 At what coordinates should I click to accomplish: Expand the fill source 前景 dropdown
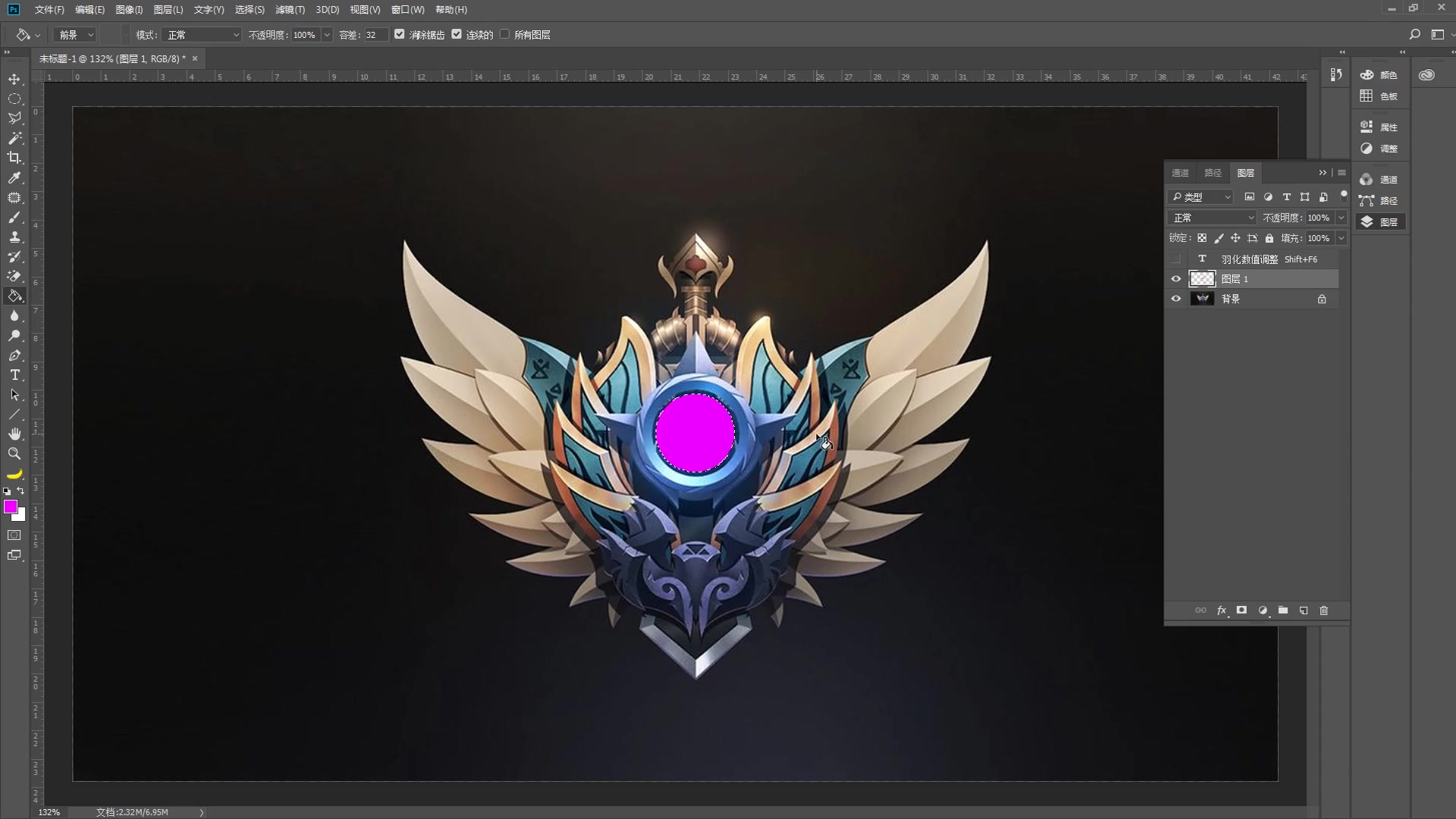tap(76, 35)
